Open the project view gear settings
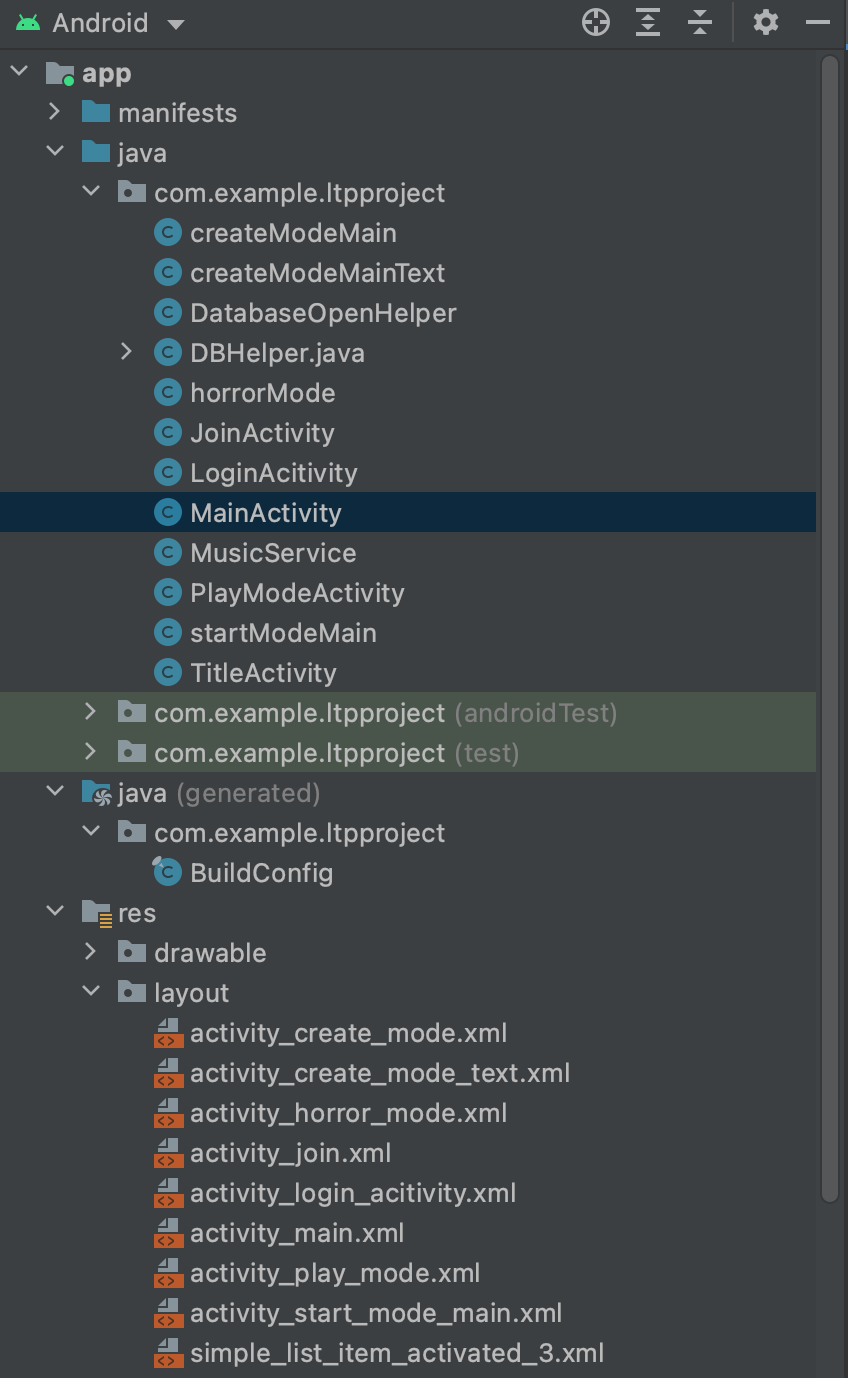Viewport: 848px width, 1378px height. click(766, 22)
